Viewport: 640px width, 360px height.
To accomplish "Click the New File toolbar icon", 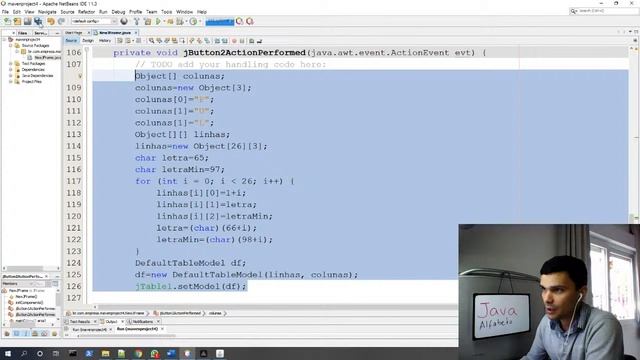I will pos(7,21).
